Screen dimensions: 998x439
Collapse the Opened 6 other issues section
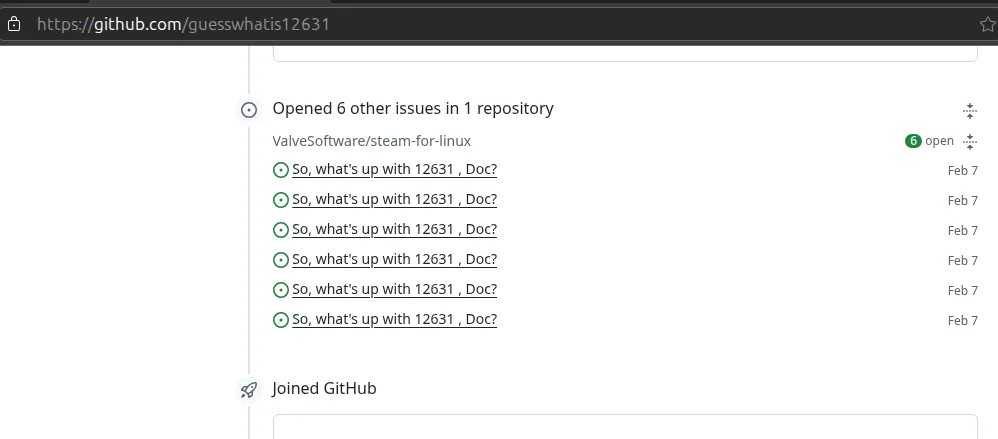click(969, 111)
